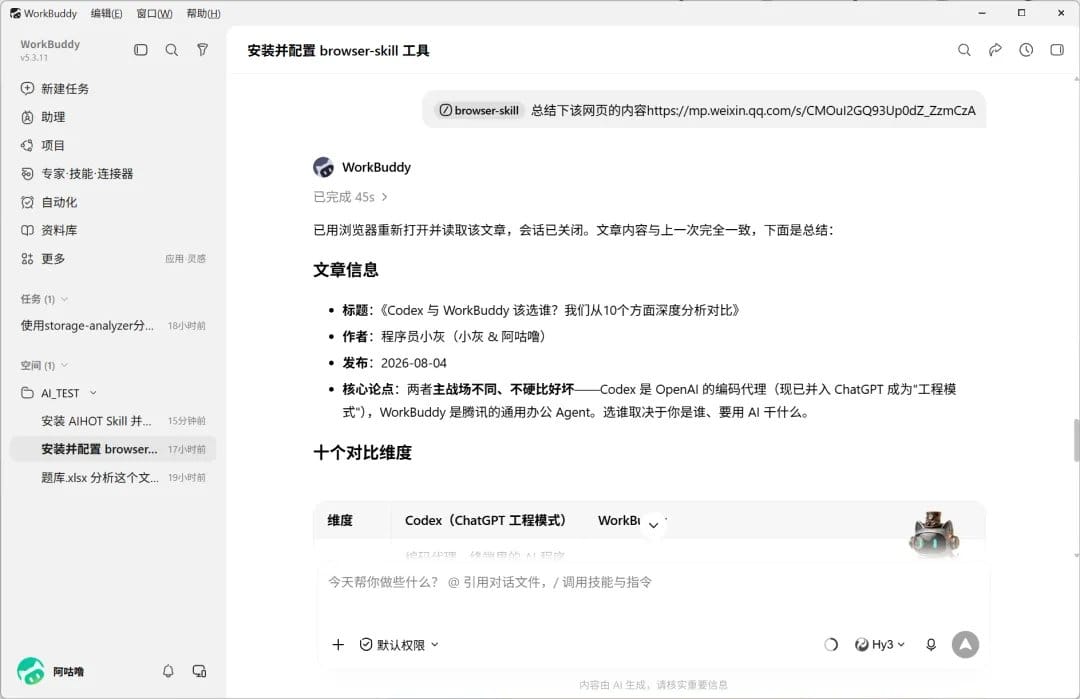
Task: Click the WorkBuddy robot avatar in reply
Action: tap(323, 167)
